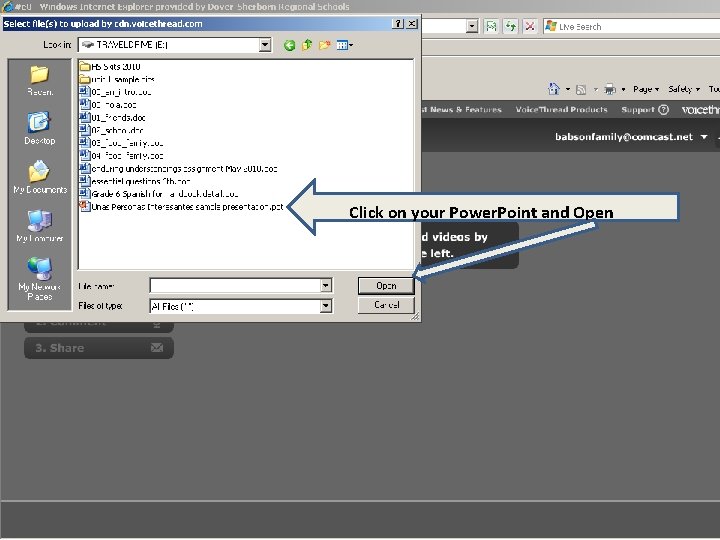Screen dimensions: 720x540
Task: Expand the Files of type dropdown
Action: (326, 306)
